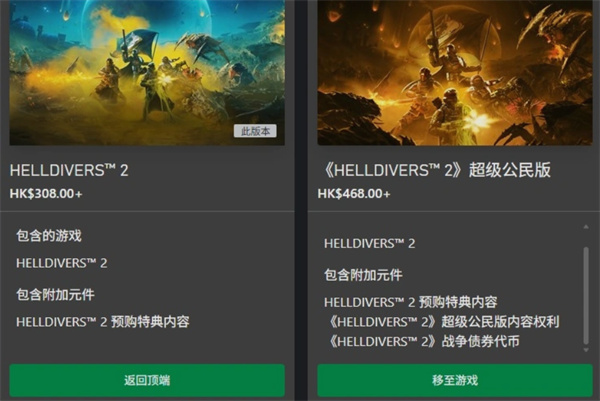Open 超级公民版内容权利 add-on entry

point(443,322)
